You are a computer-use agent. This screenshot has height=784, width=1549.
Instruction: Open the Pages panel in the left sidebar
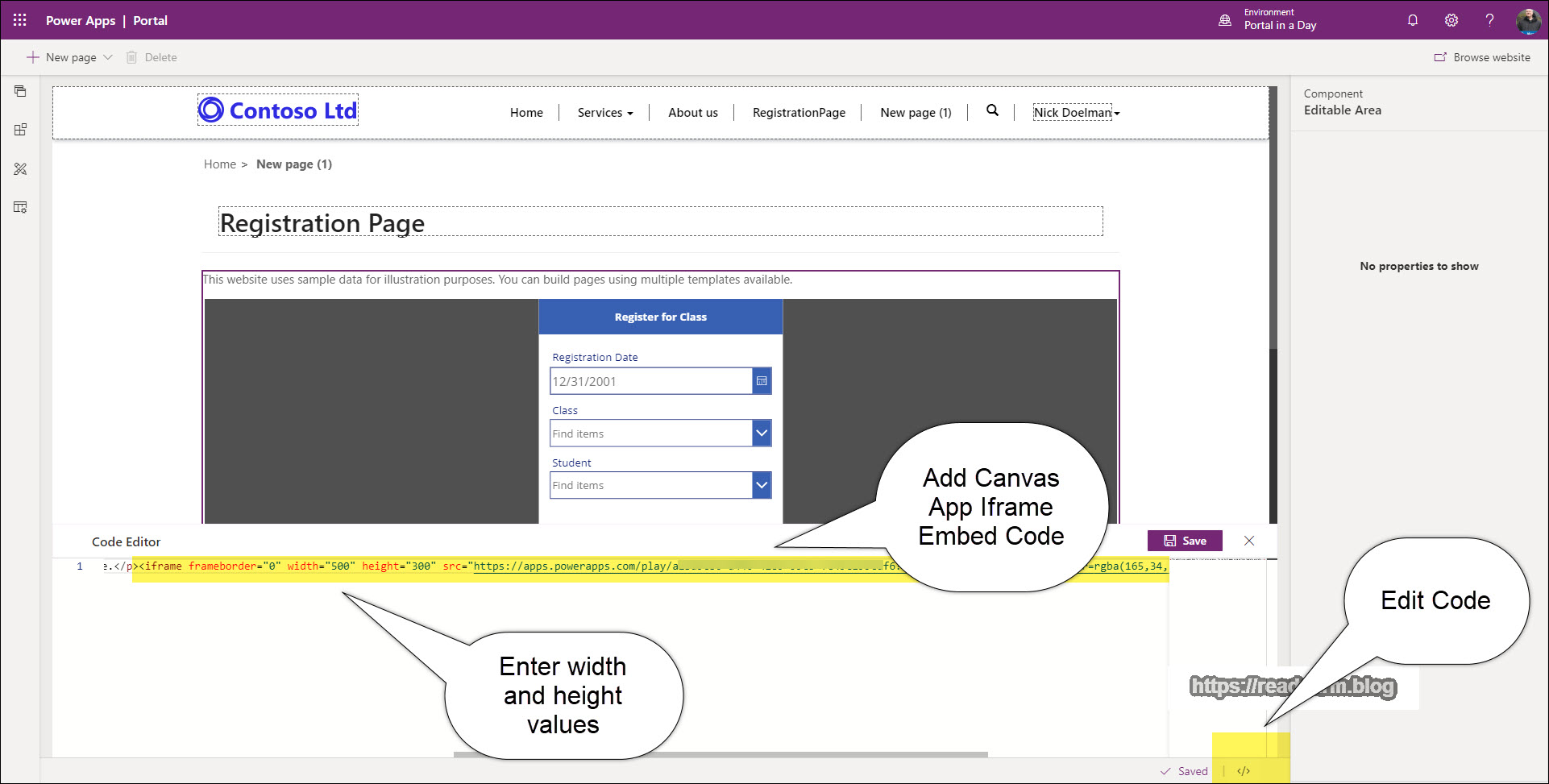[20, 91]
